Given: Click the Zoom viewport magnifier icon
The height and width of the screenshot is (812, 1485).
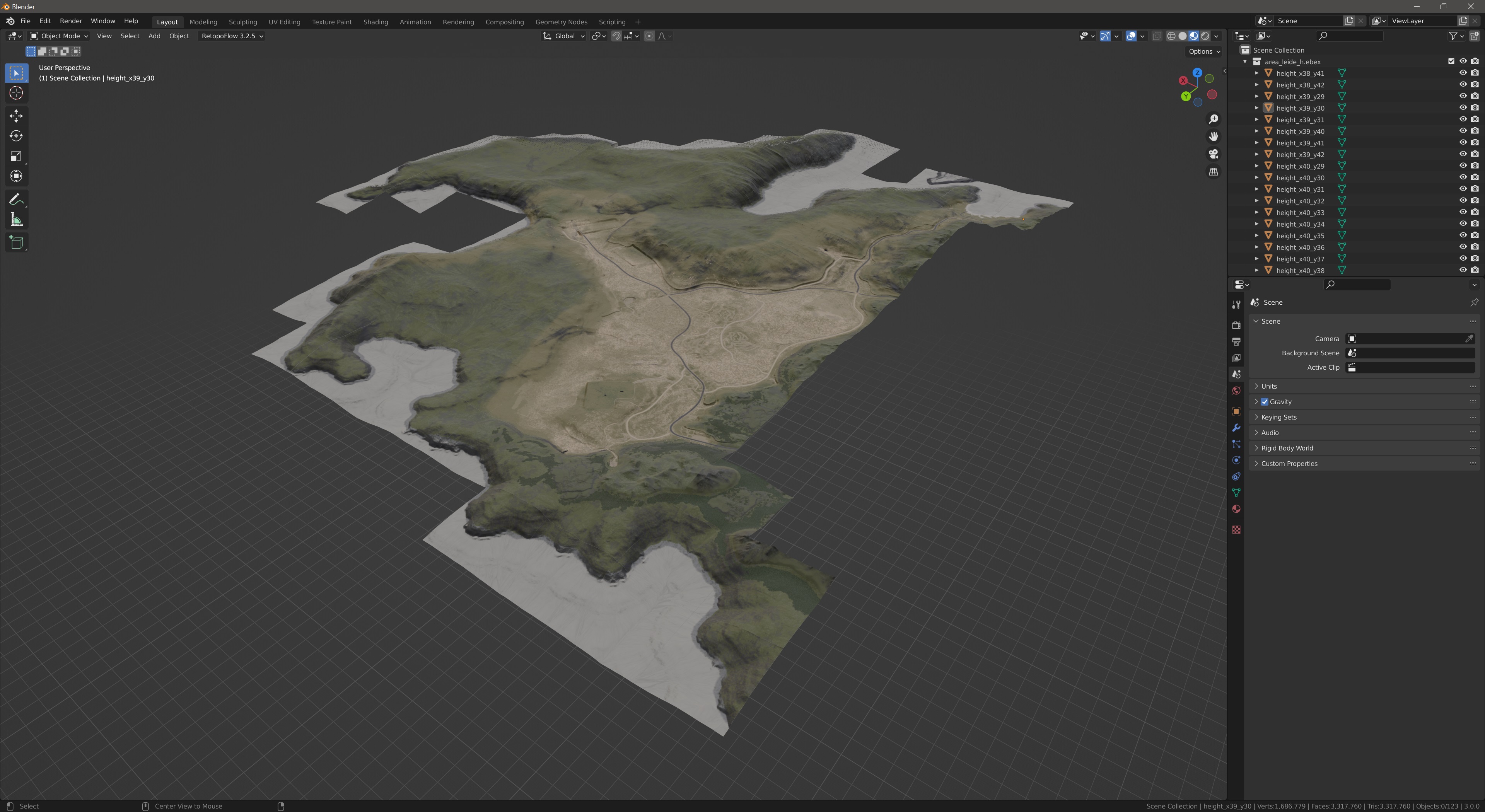Looking at the screenshot, I should (x=1214, y=119).
